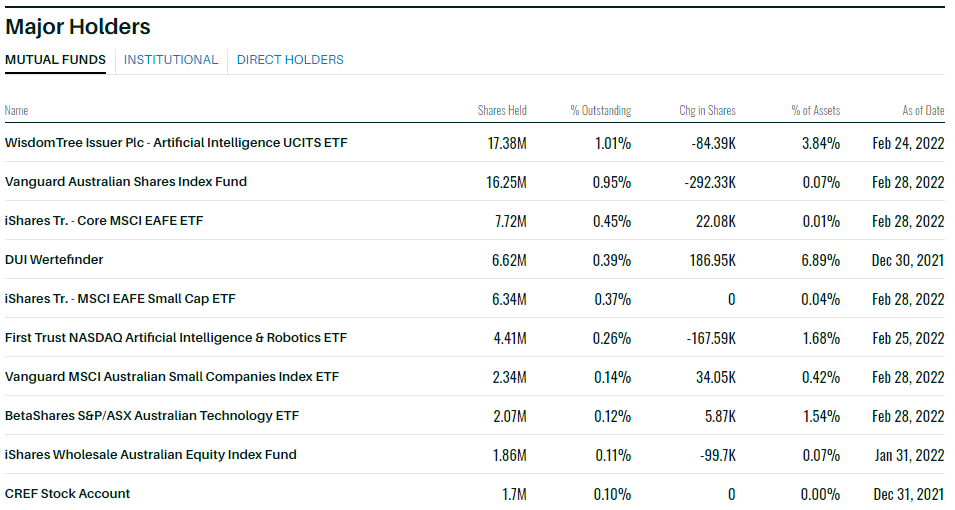Click iShares Wholesale Australian Equity Index Fund
The image size is (955, 510).
[151, 455]
